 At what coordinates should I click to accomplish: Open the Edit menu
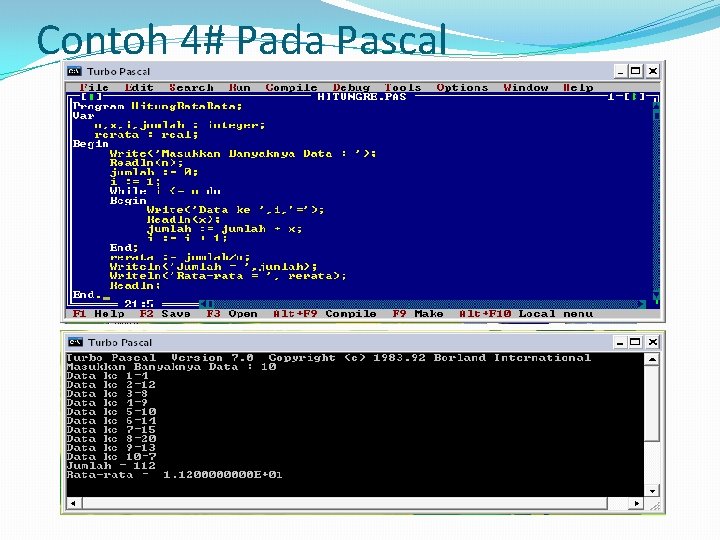tap(139, 87)
